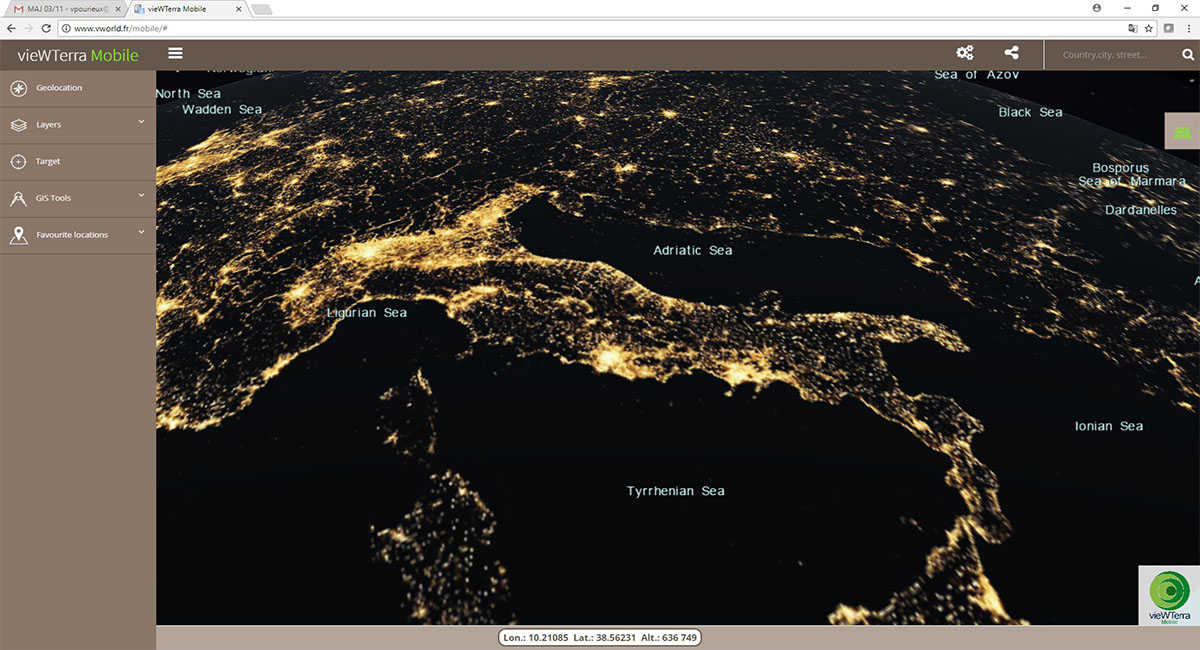Click the browser forward arrow
This screenshot has width=1200, height=650.
coord(29,28)
